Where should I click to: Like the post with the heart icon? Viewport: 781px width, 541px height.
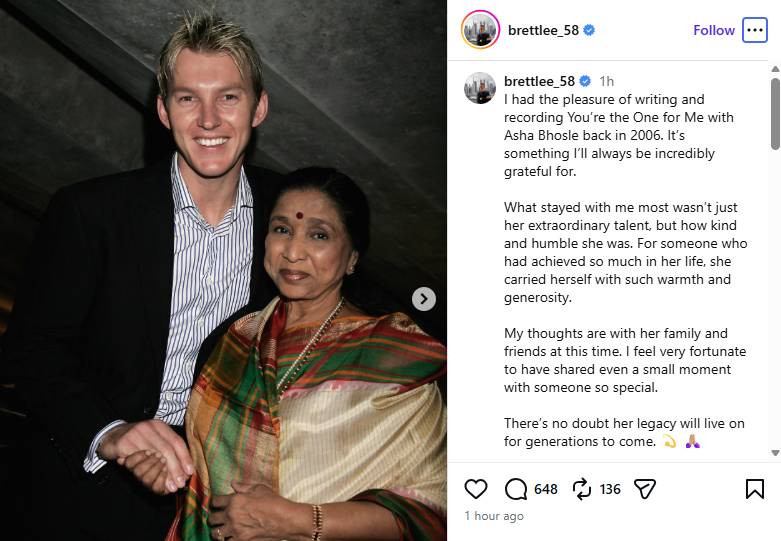pyautogui.click(x=476, y=489)
